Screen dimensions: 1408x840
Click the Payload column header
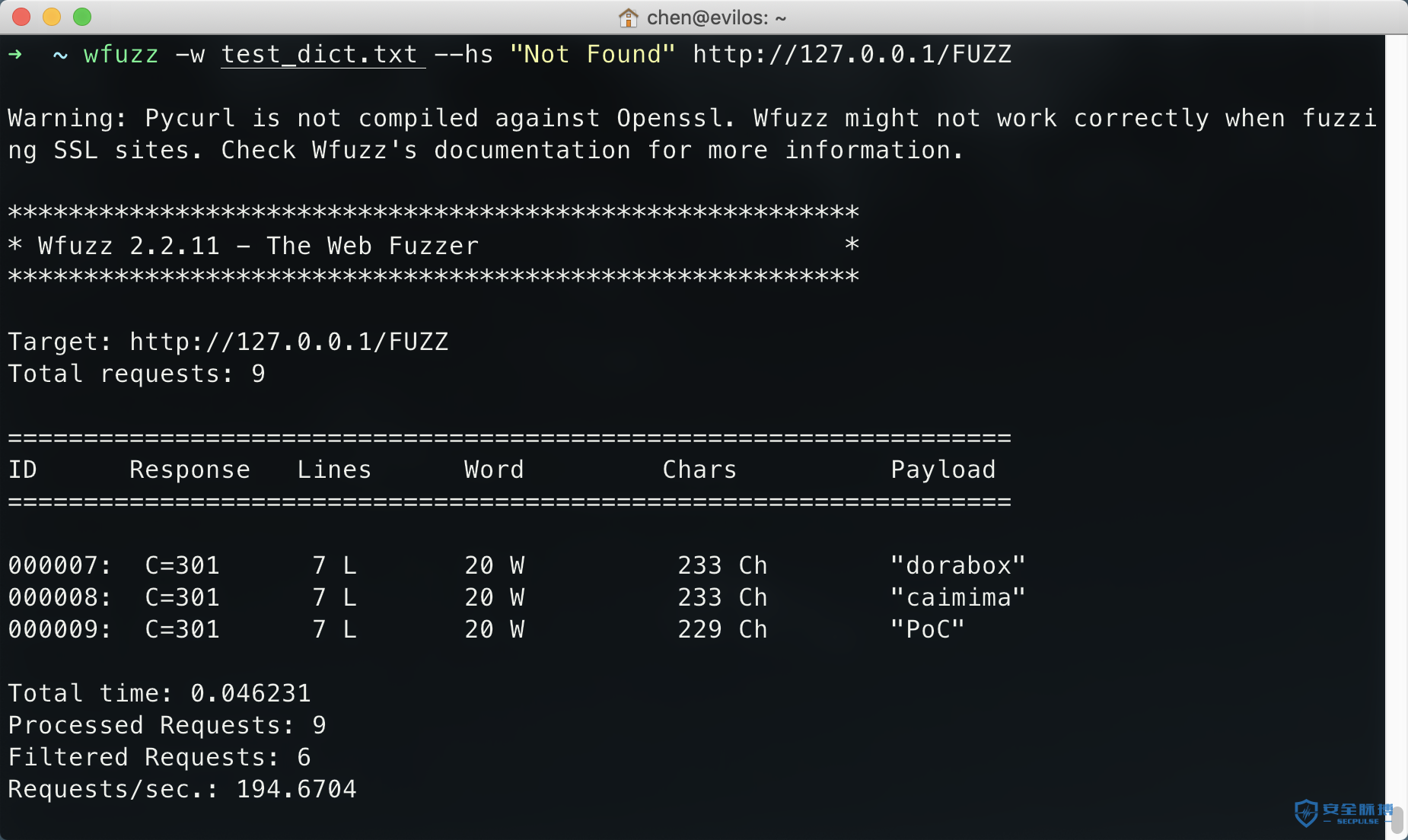tap(943, 469)
